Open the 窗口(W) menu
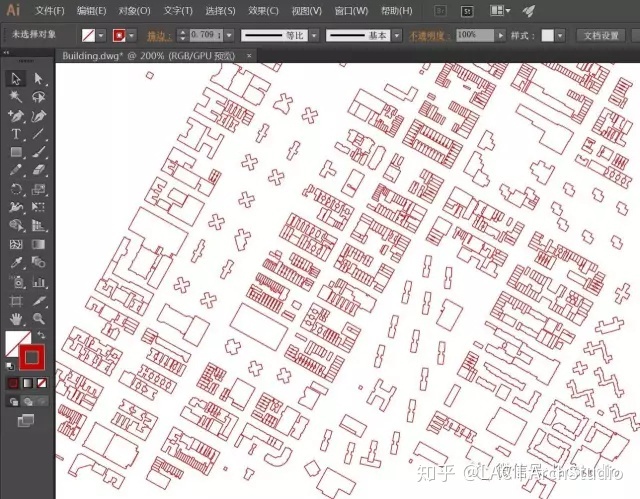Image resolution: width=640 pixels, height=499 pixels. click(351, 11)
